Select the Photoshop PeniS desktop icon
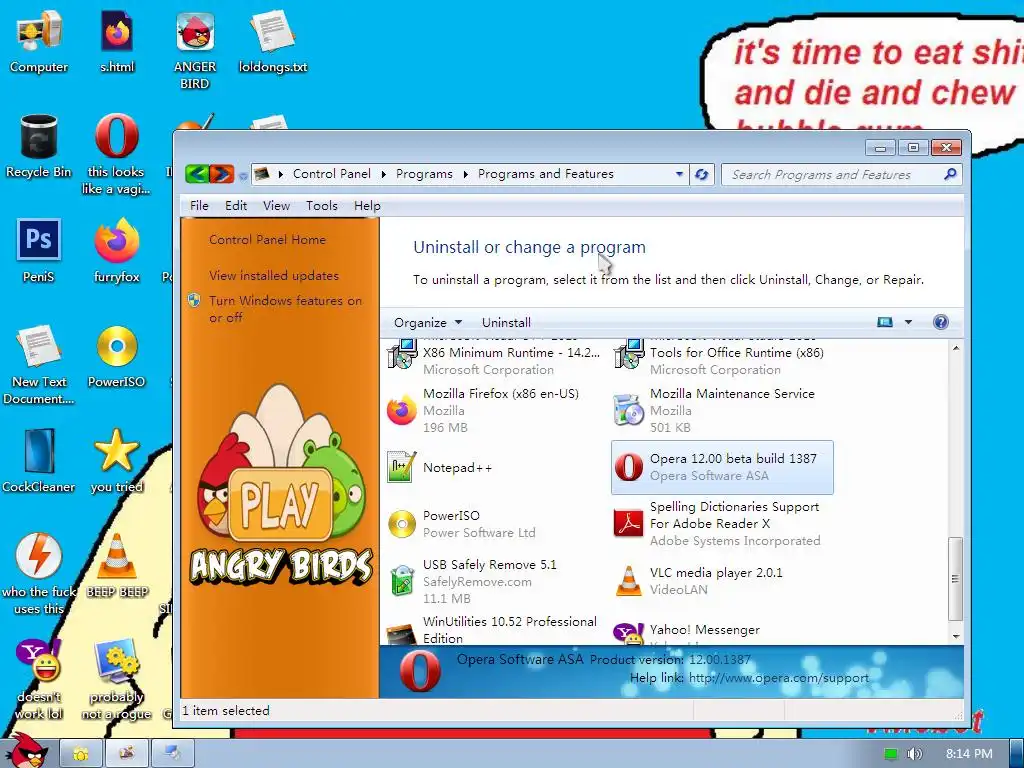Image resolution: width=1024 pixels, height=768 pixels. (39, 251)
